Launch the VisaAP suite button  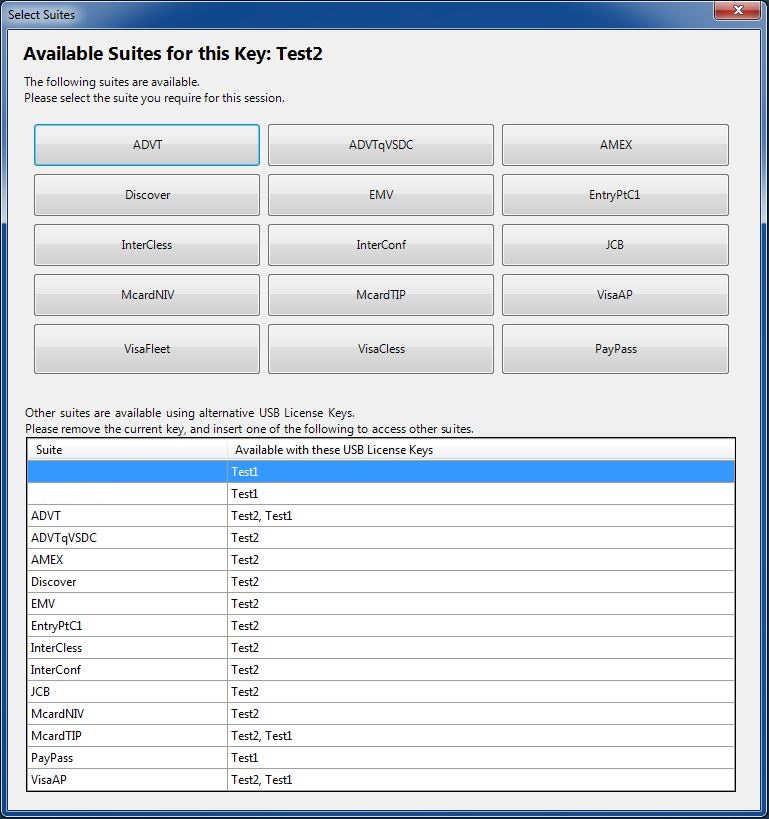coord(615,295)
